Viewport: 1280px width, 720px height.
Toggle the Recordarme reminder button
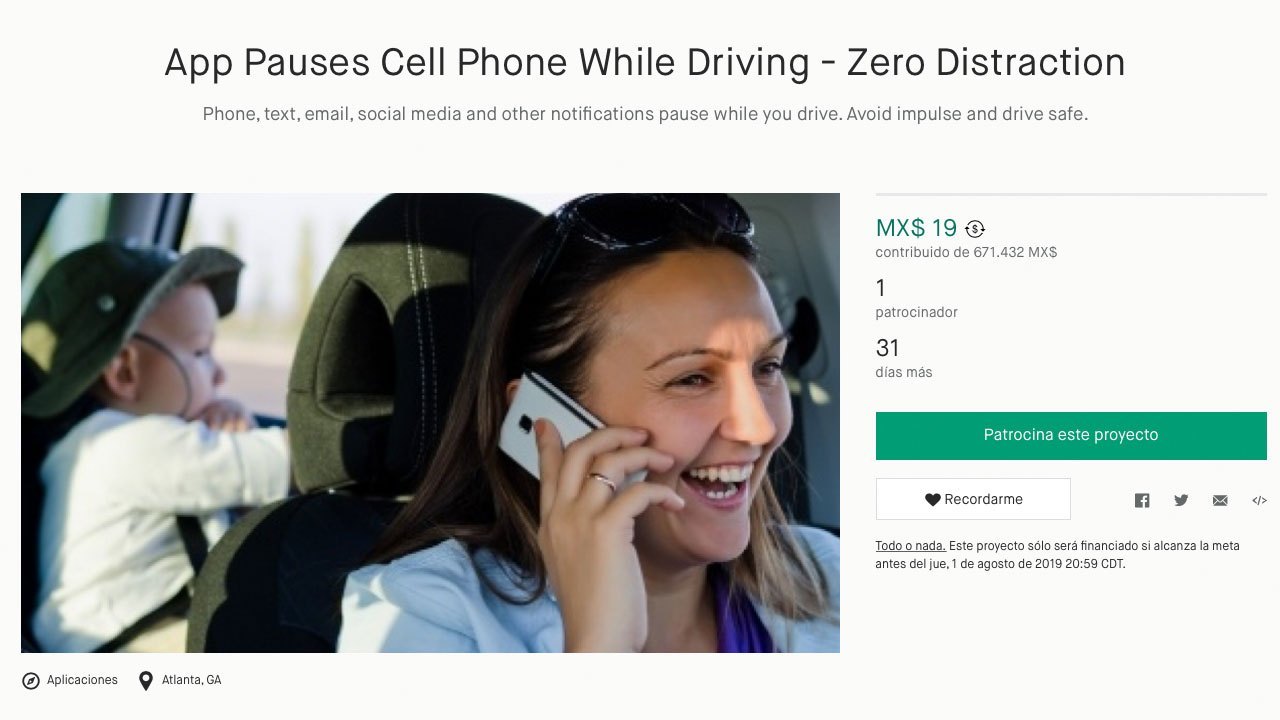[973, 499]
